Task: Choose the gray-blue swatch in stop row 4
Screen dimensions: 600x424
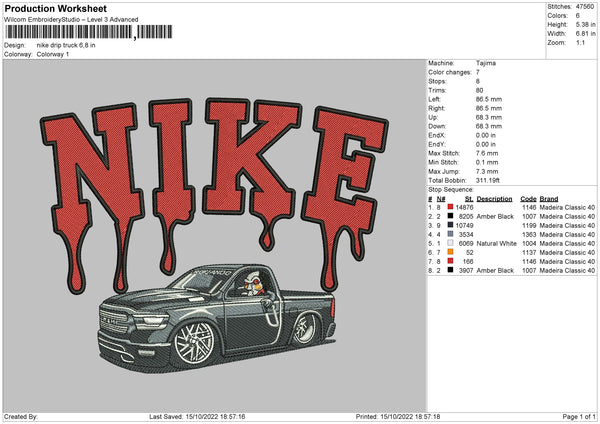Action: click(450, 234)
